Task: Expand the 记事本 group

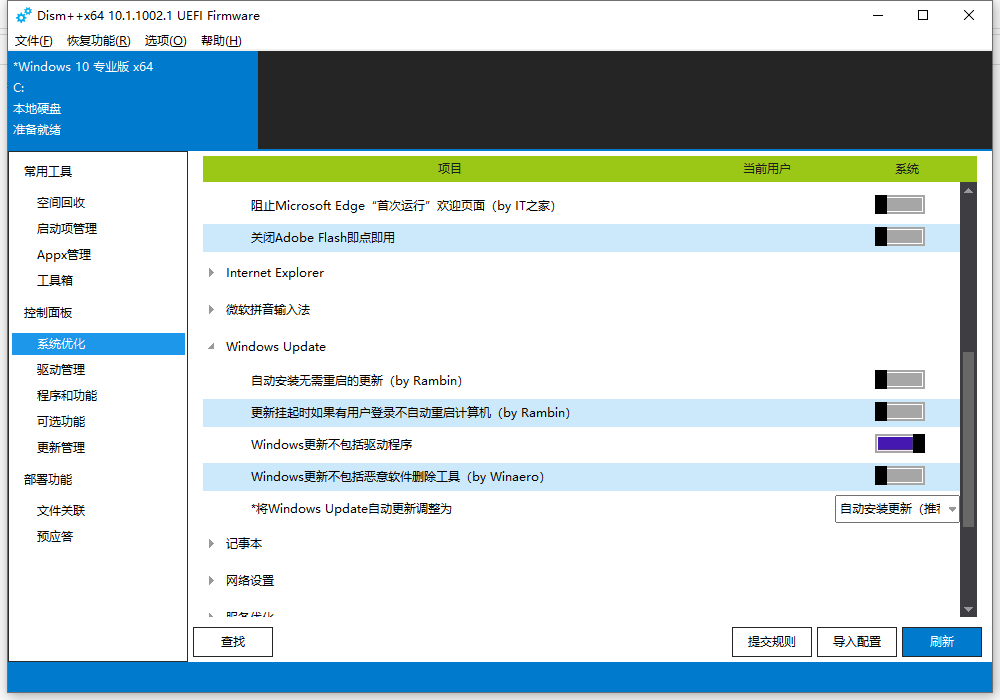Action: 211,544
